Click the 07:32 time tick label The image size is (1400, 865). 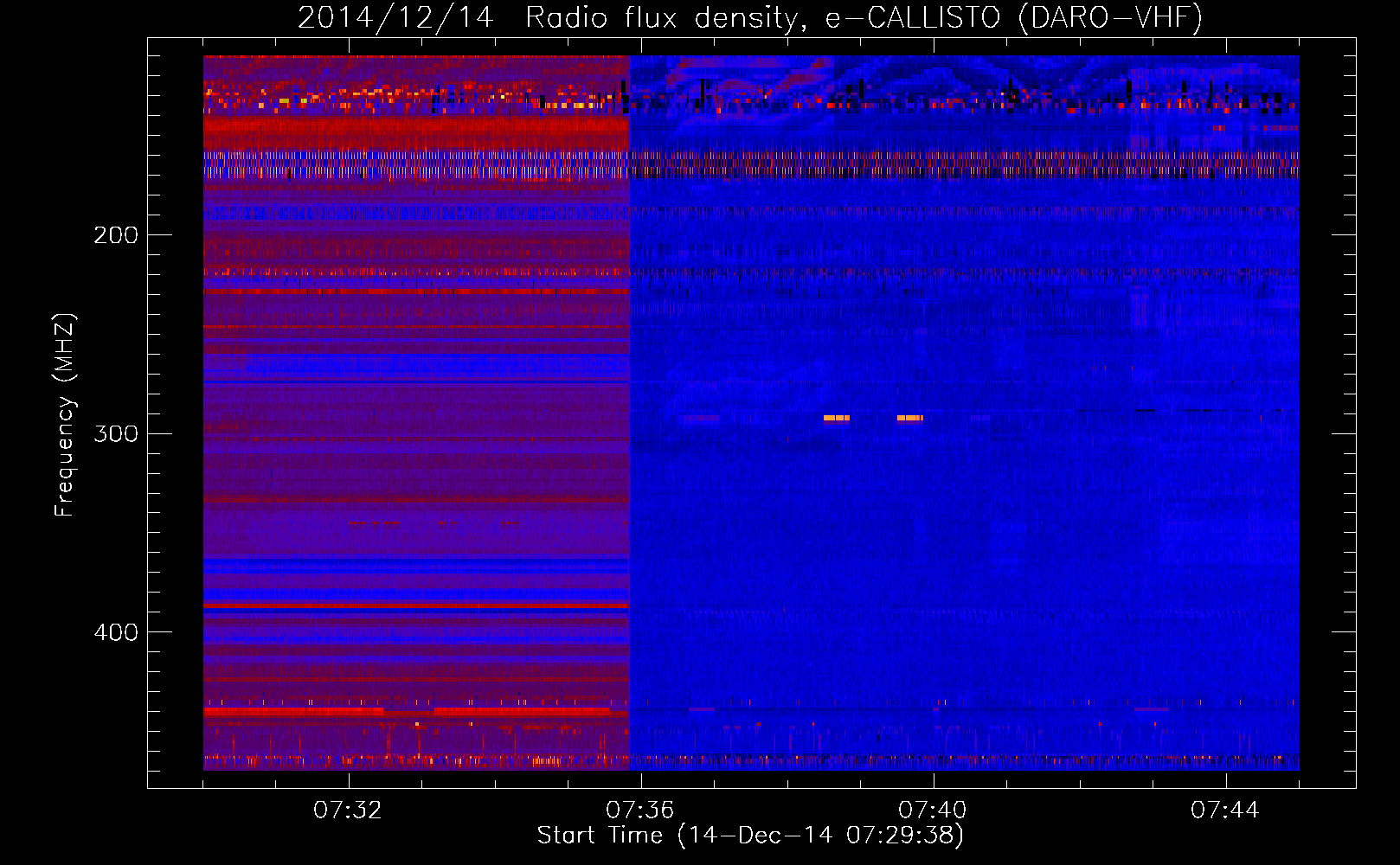pos(348,810)
